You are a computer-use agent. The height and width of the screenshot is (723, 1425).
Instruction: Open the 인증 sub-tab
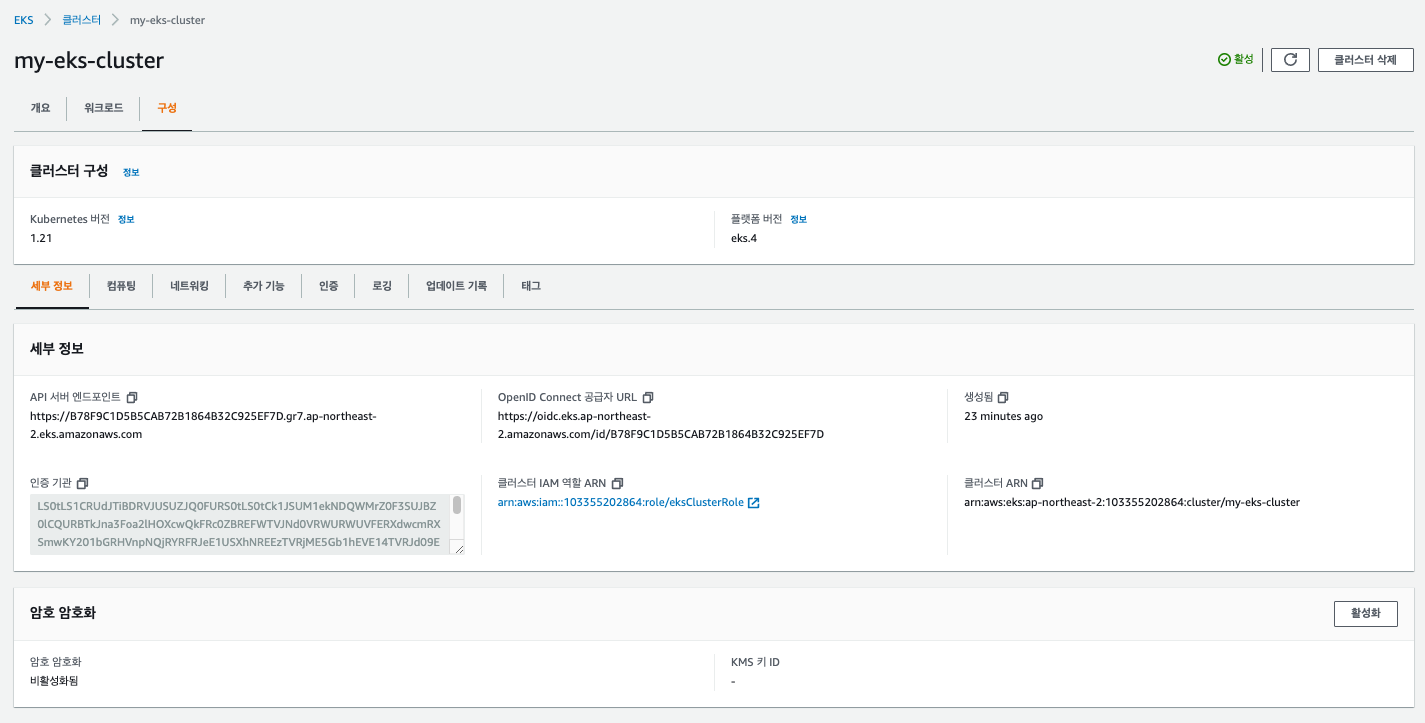click(x=328, y=286)
